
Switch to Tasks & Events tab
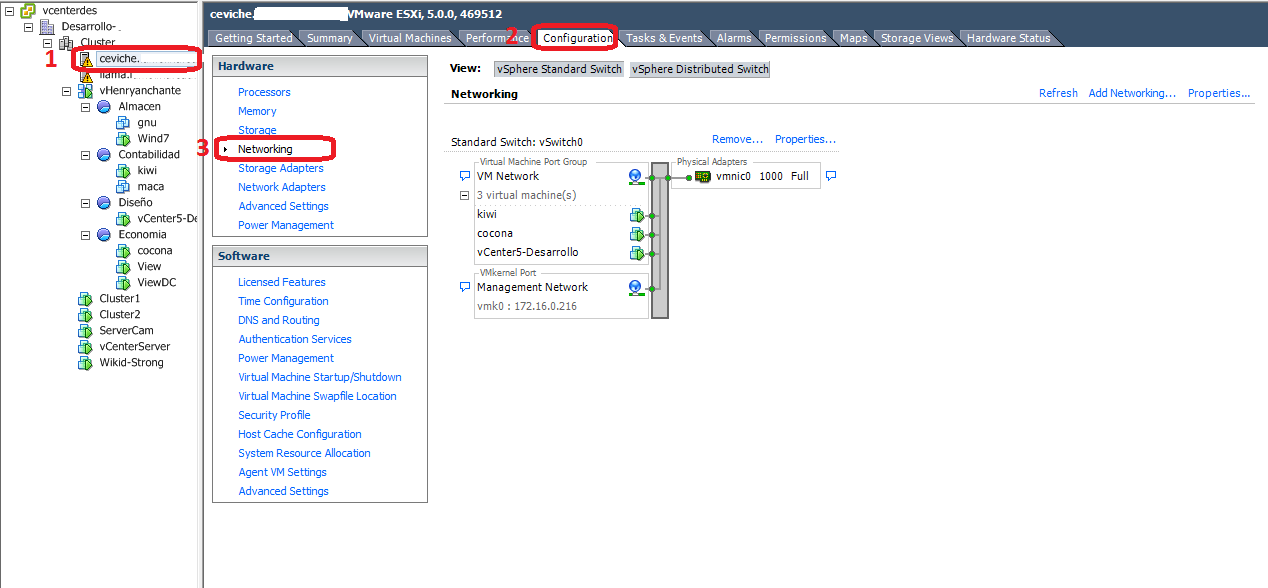(x=664, y=38)
